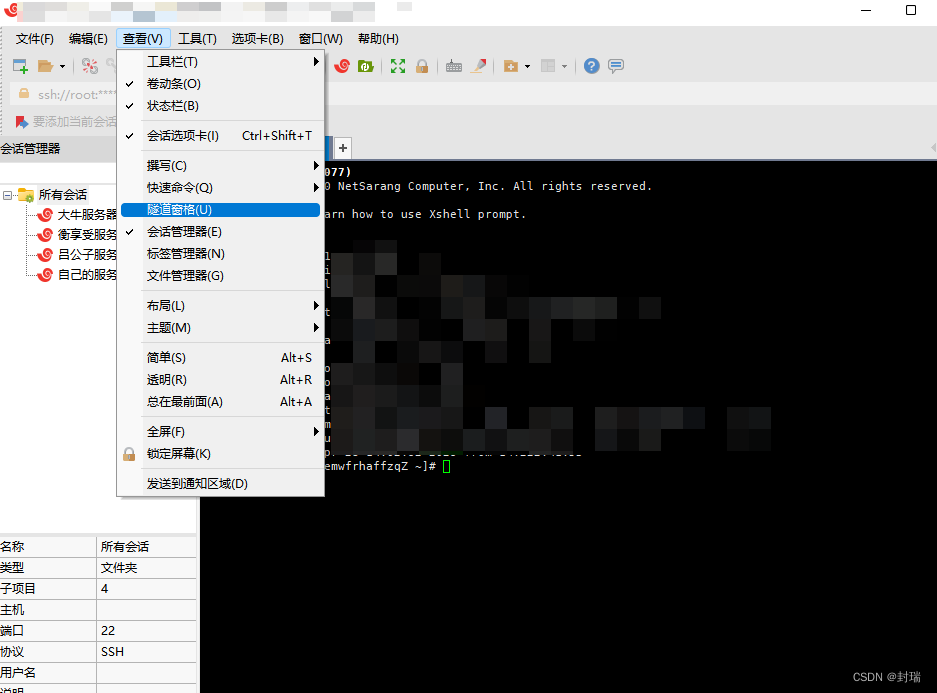Screen dimensions: 937x693
Task: Click the lock icon in address bar
Action: pos(23,95)
